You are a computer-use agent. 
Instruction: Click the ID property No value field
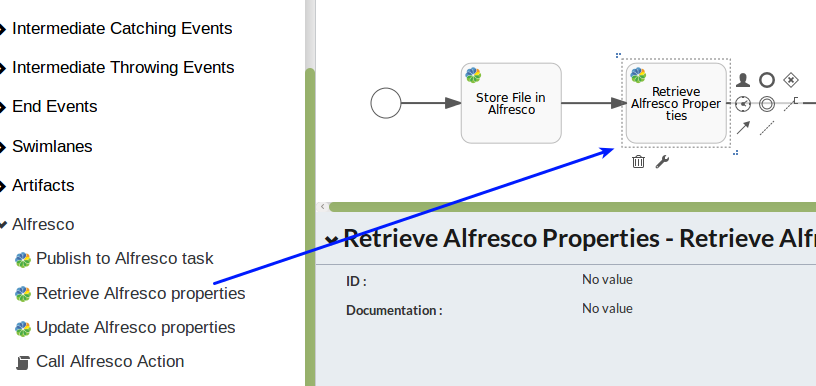pyautogui.click(x=607, y=280)
